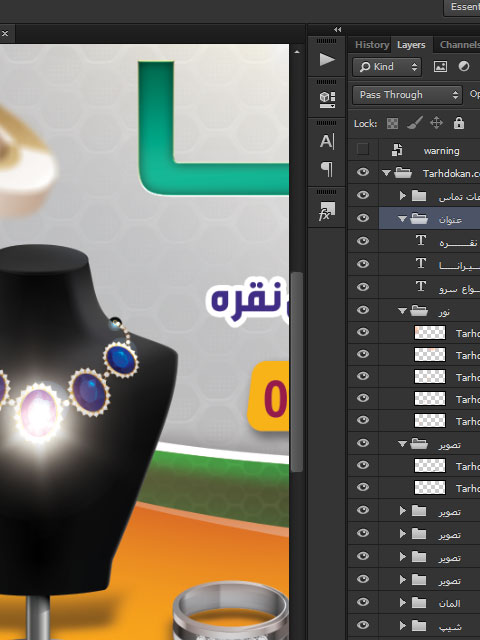The width and height of the screenshot is (480, 640).
Task: Hide the Tarhdokan.com group
Action: click(x=363, y=172)
